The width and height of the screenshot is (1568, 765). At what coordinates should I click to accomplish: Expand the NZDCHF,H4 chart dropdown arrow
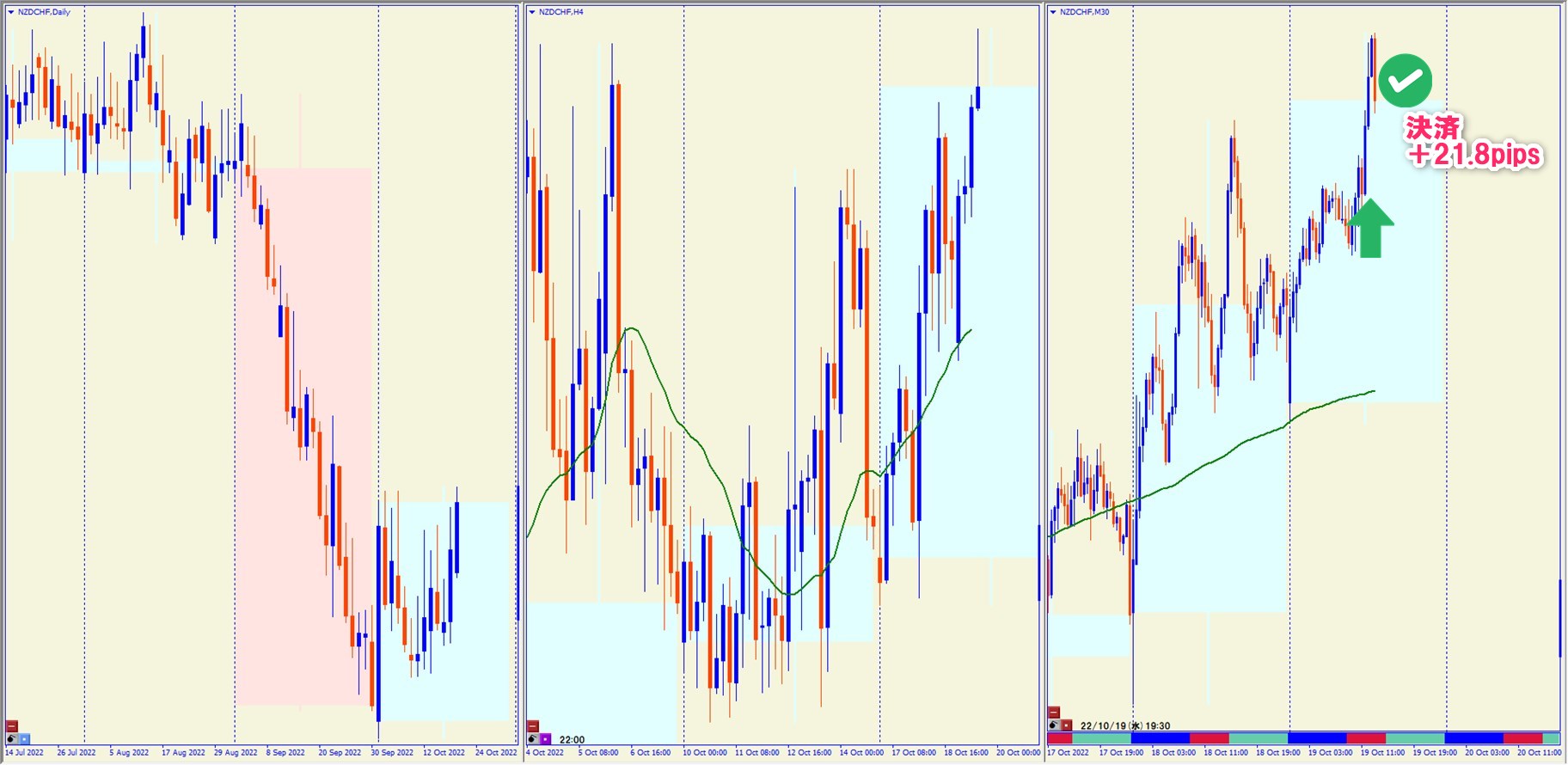(532, 12)
